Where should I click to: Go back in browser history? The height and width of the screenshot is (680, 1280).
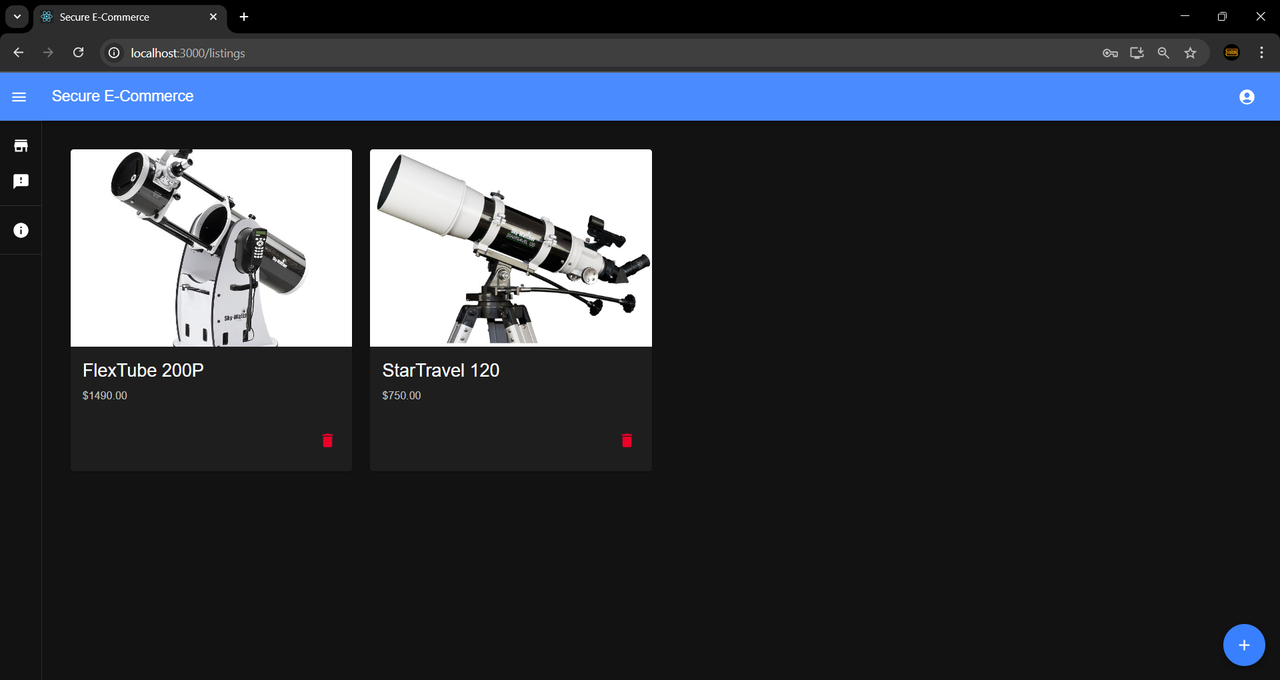[x=18, y=53]
